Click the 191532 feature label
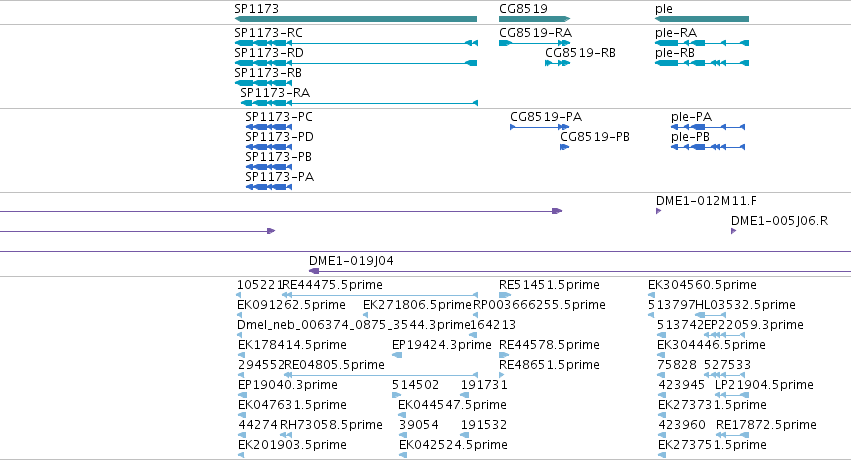Image resolution: width=851 pixels, height=460 pixels. 484,425
